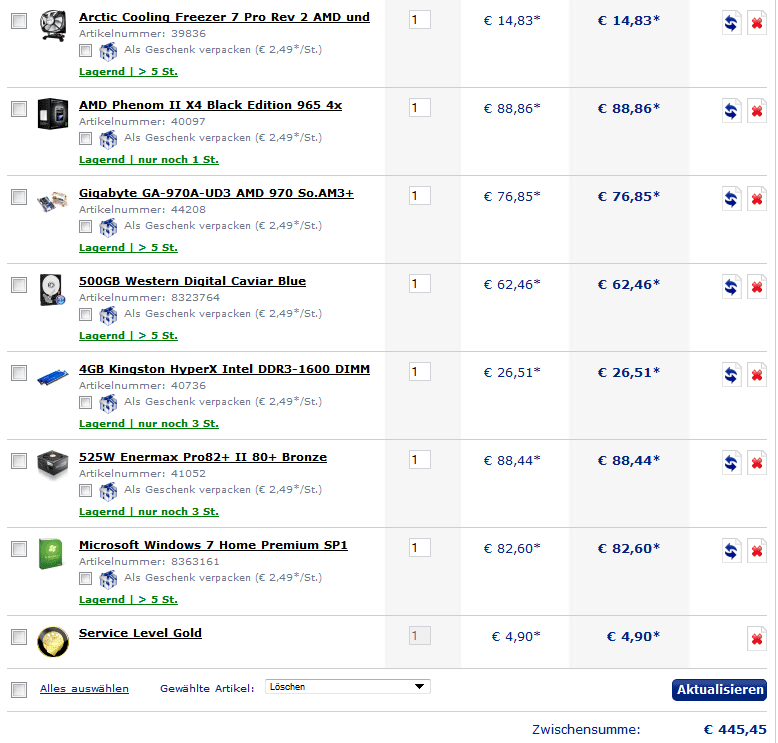Remove Service Level Gold from cart

coord(757,638)
